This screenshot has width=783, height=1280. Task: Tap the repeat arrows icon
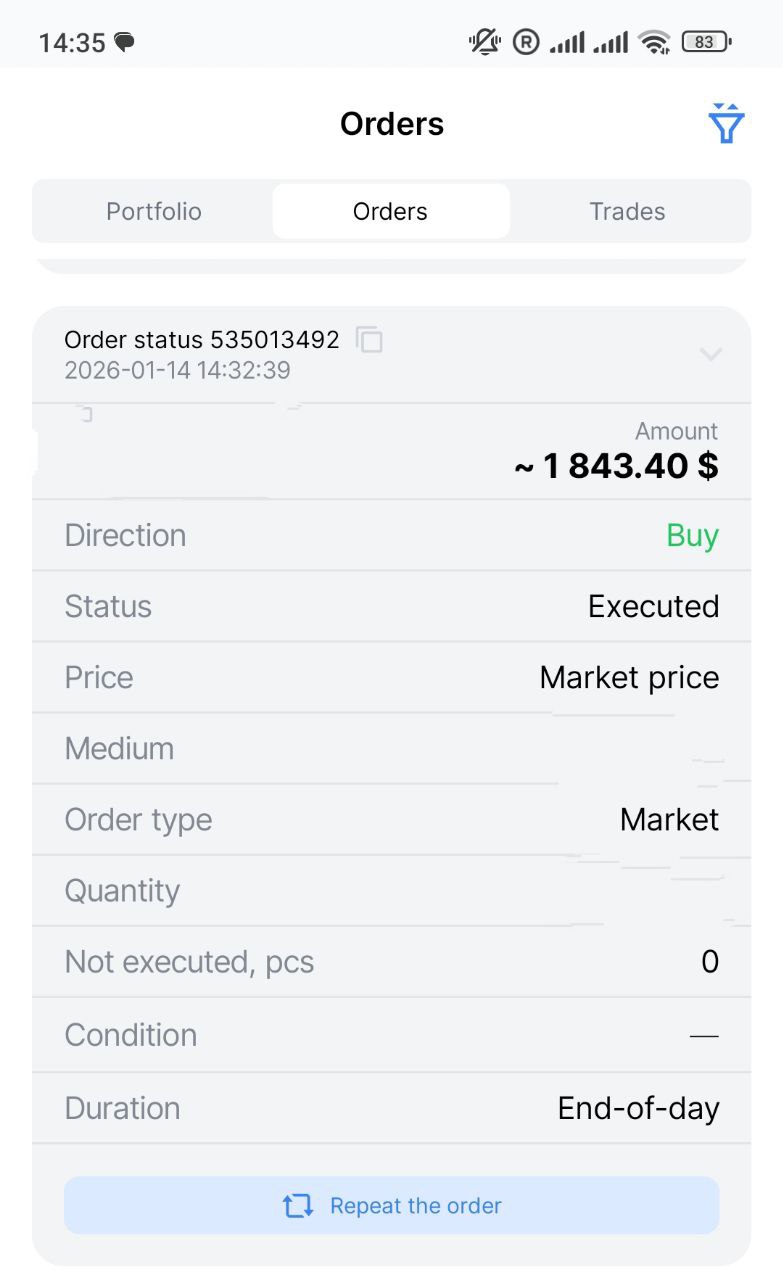(298, 1206)
